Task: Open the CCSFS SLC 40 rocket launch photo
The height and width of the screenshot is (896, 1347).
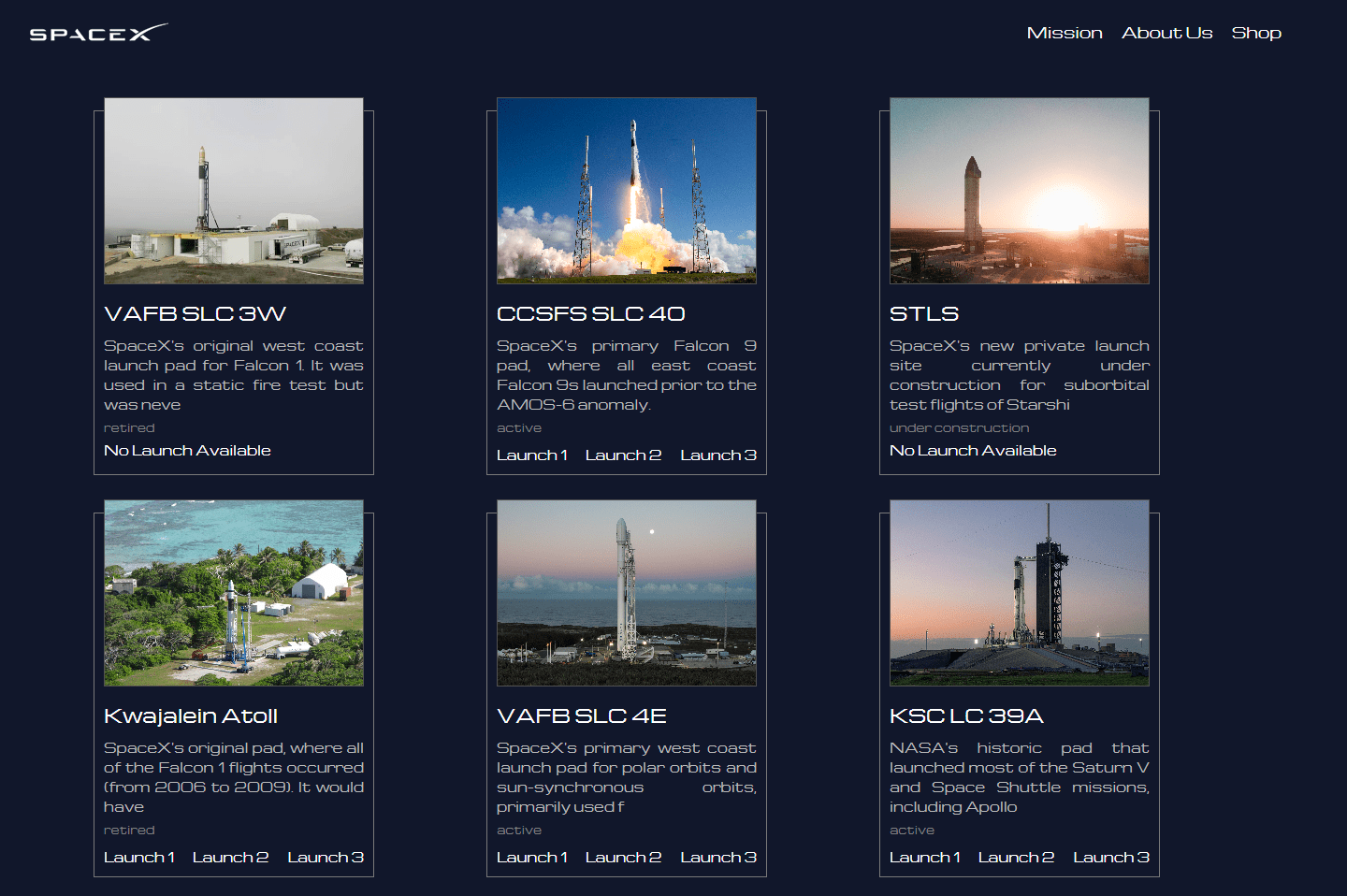Action: 627,191
